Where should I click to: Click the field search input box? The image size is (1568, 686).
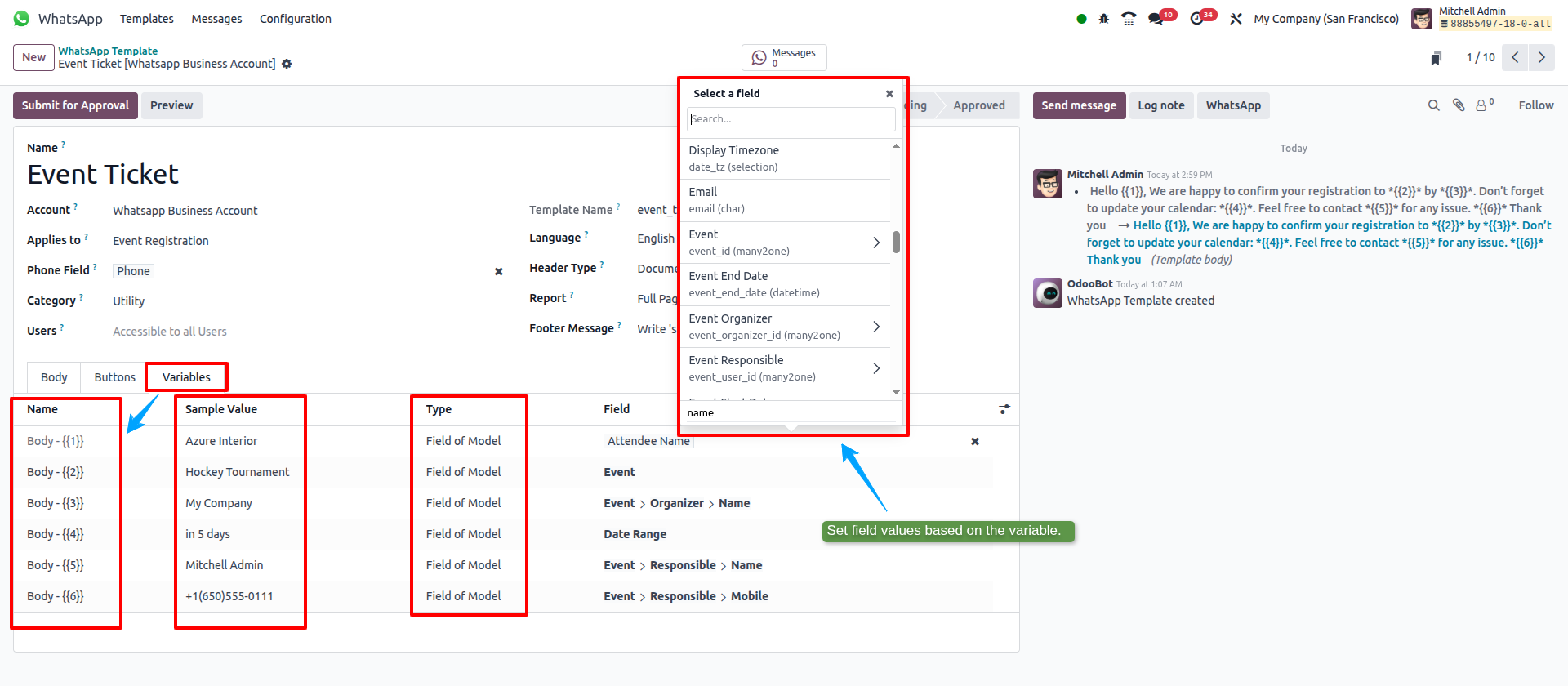(x=791, y=119)
